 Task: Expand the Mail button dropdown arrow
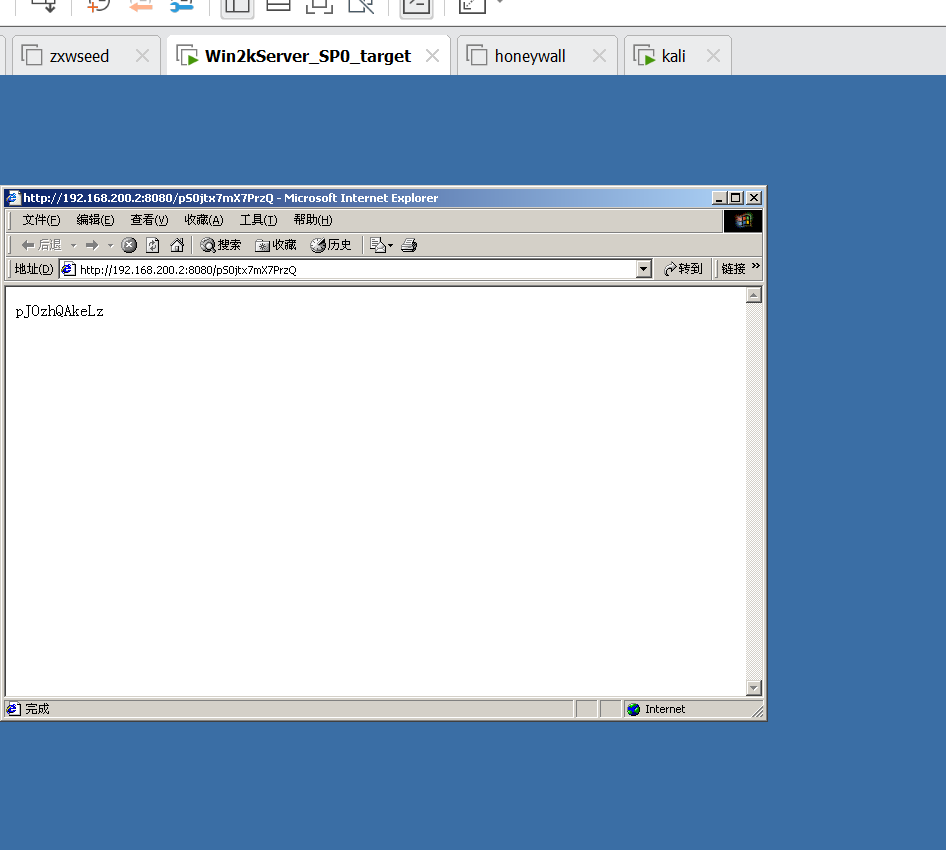390,246
